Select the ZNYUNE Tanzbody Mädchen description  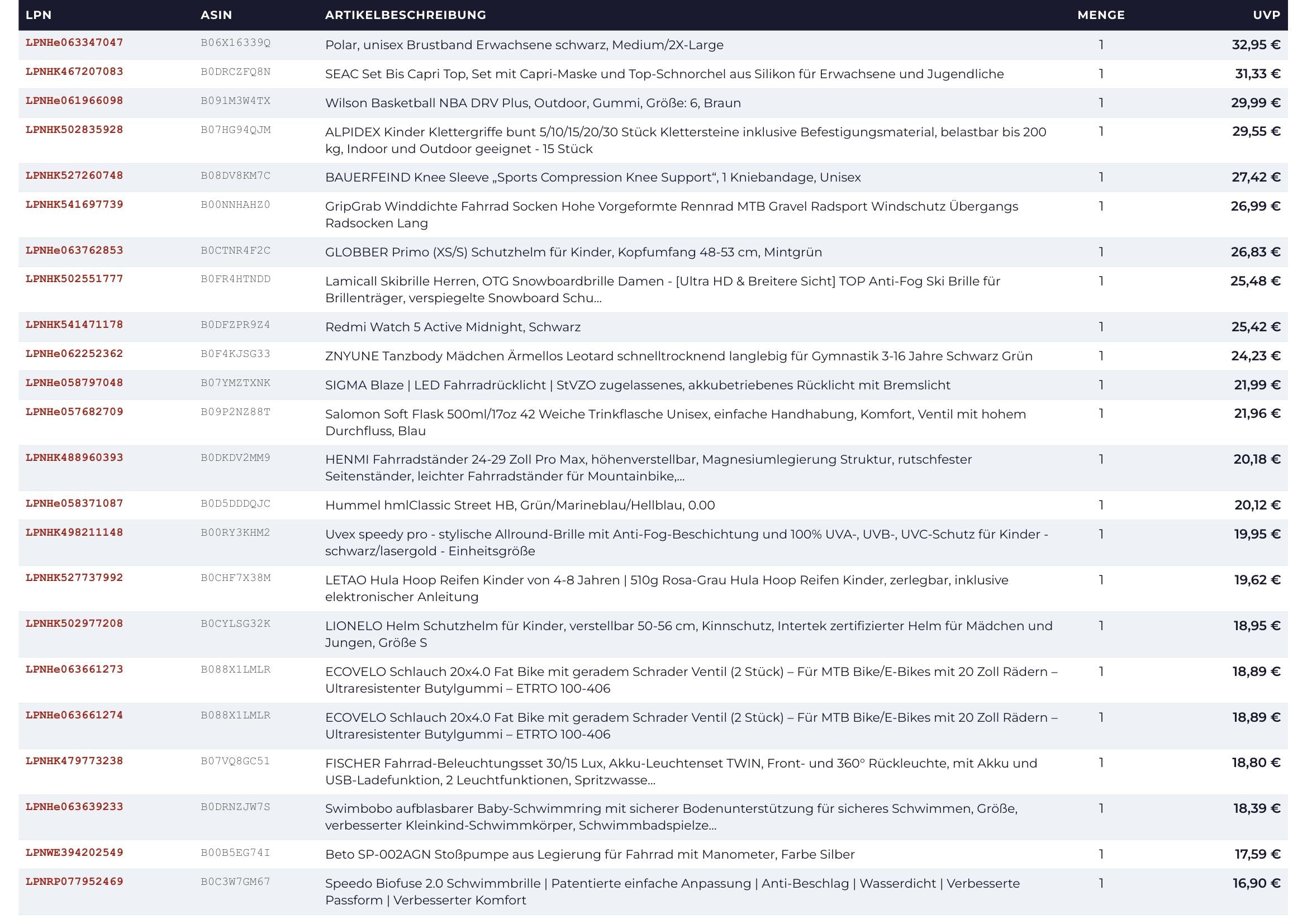678,356
